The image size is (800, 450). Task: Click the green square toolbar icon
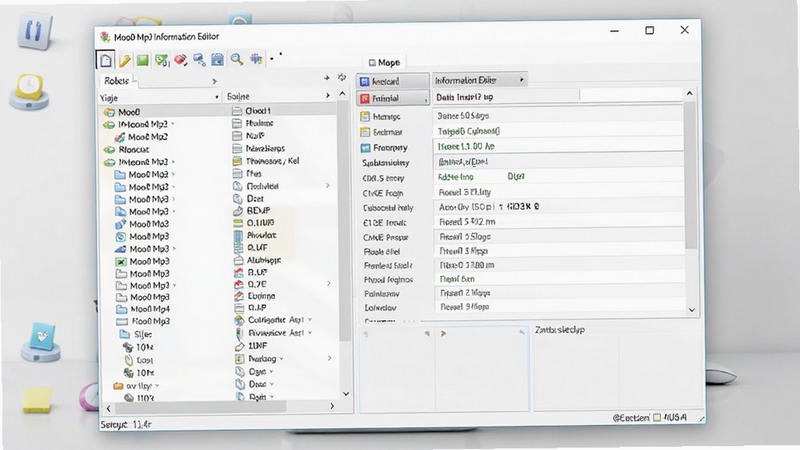(x=142, y=60)
